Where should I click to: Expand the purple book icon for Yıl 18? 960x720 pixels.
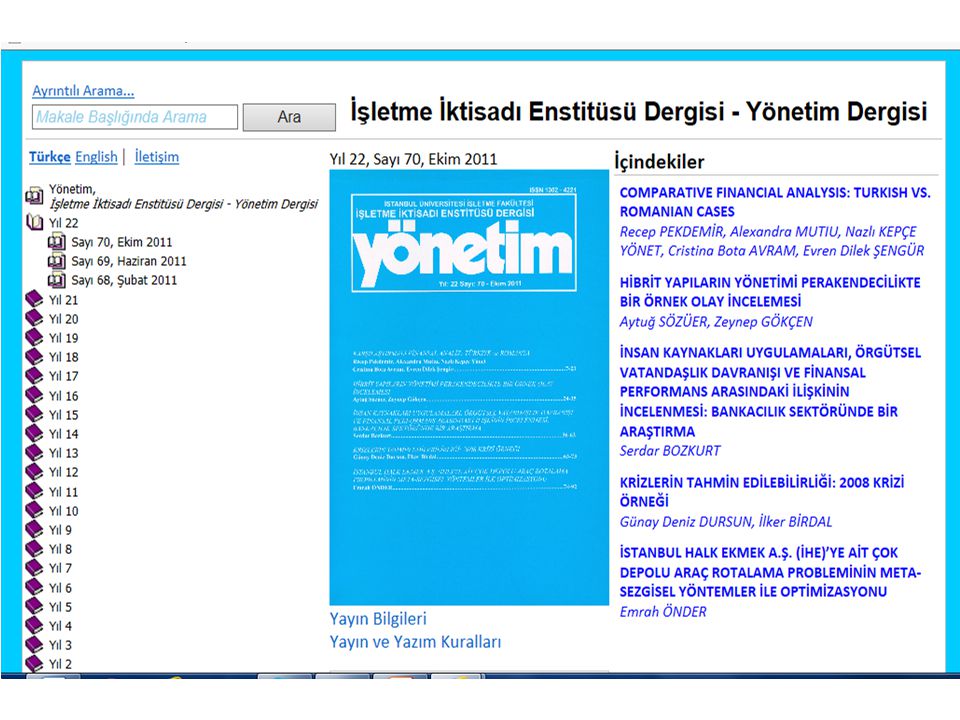click(34, 356)
